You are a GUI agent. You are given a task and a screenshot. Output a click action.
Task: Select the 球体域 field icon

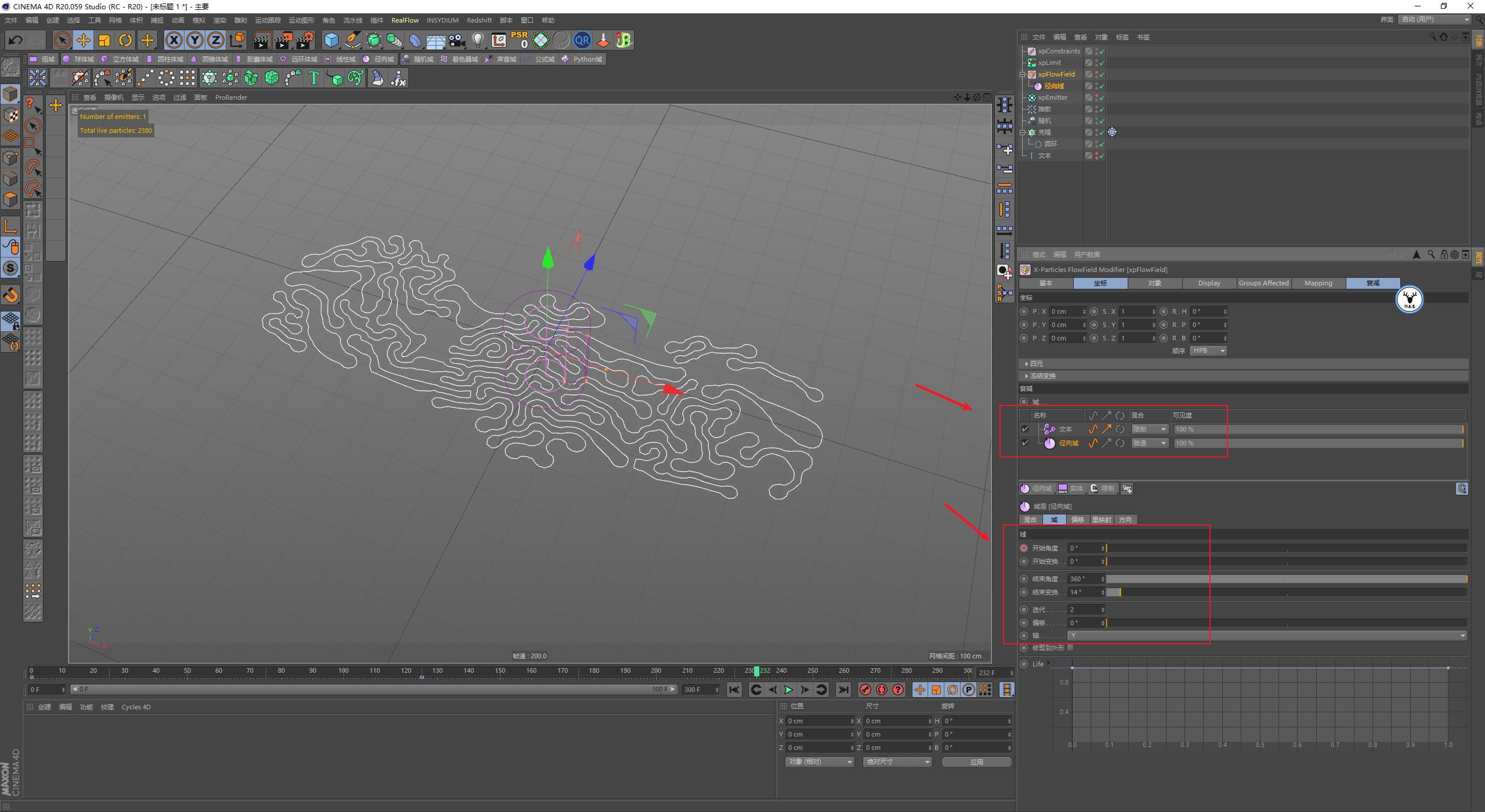tap(82, 59)
